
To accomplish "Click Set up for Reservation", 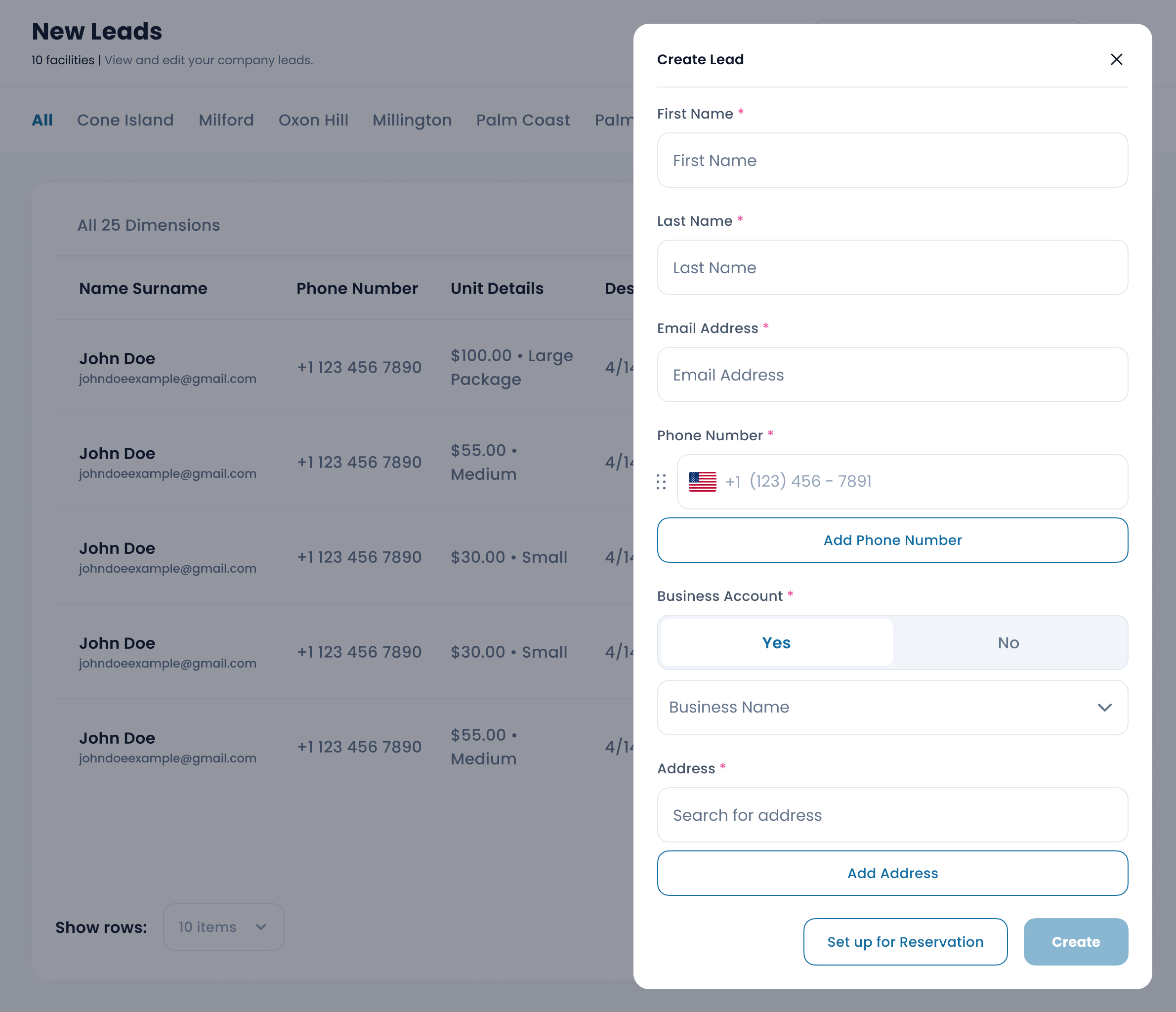I will 905,942.
